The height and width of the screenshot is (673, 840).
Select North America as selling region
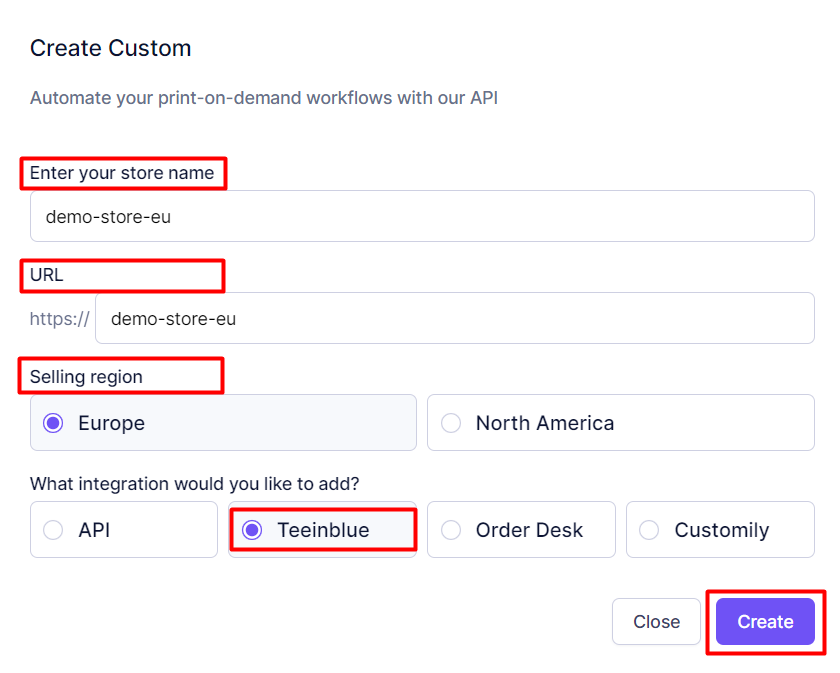click(x=620, y=423)
